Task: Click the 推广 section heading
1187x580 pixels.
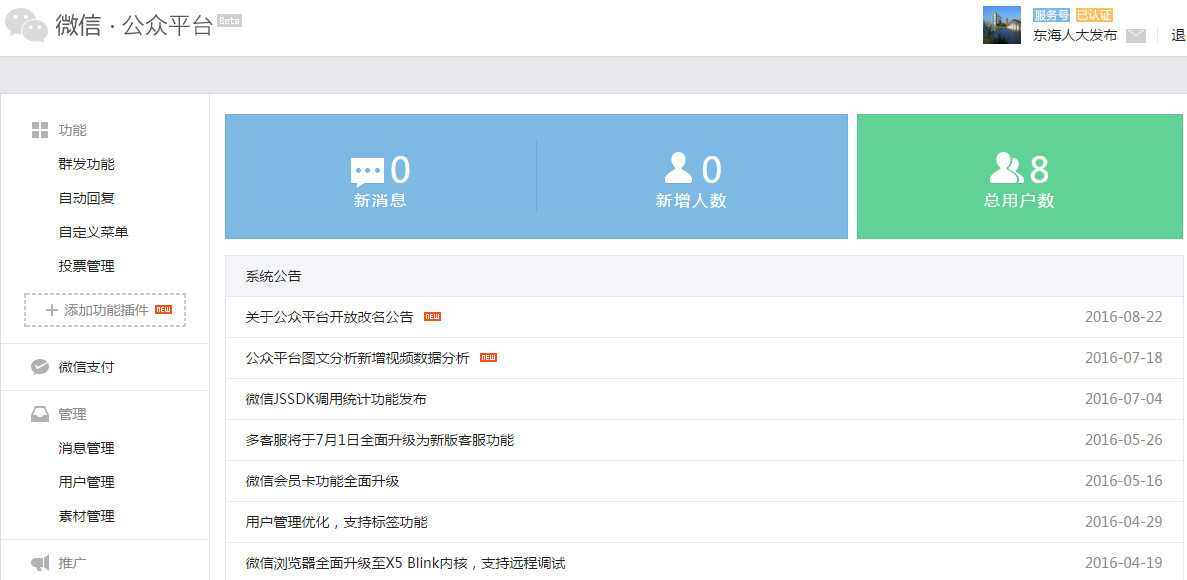Action: pos(73,563)
